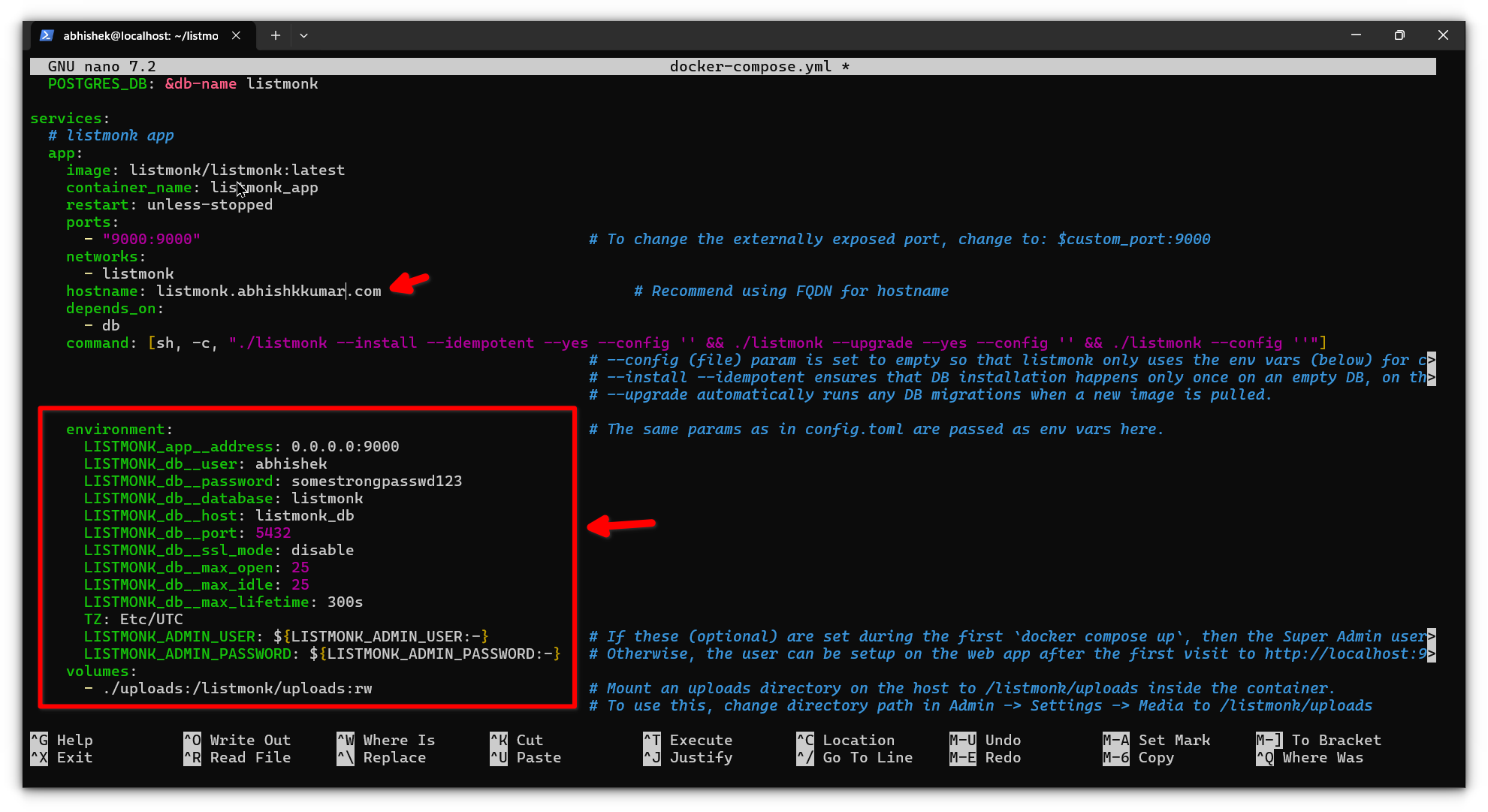Open a new terminal tab with plus button

tap(276, 35)
